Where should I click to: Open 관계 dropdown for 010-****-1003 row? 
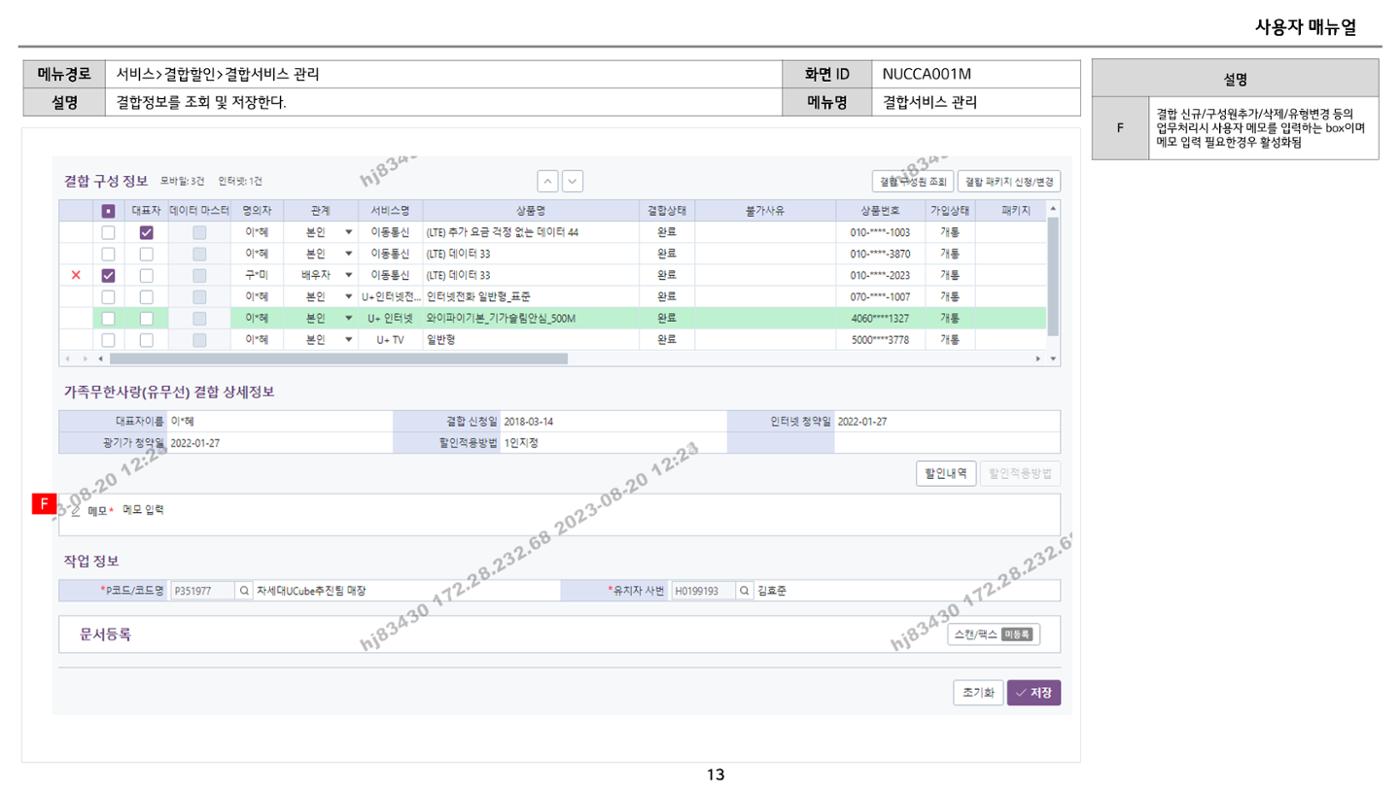coord(349,232)
